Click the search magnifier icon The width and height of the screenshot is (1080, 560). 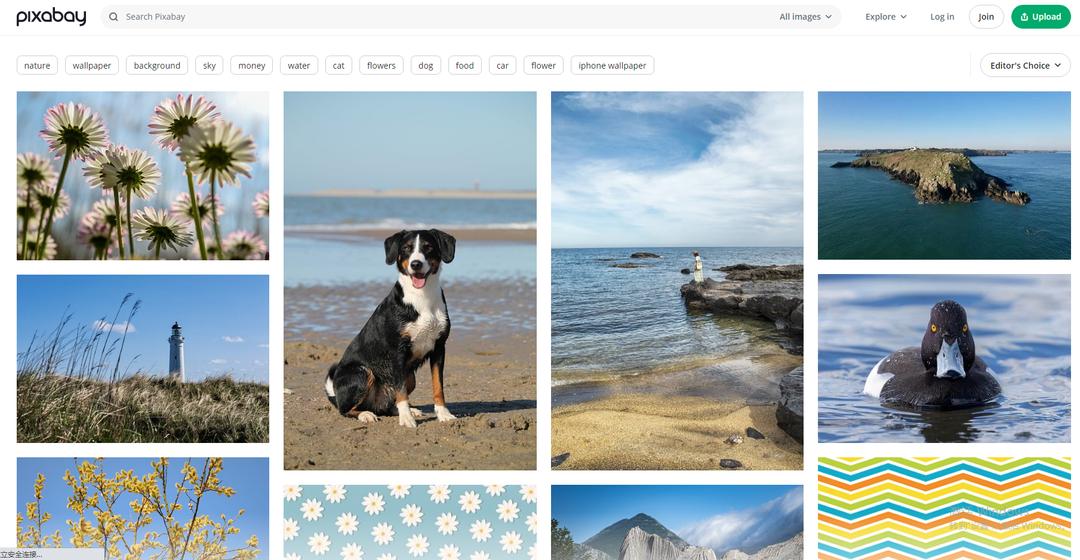[114, 17]
